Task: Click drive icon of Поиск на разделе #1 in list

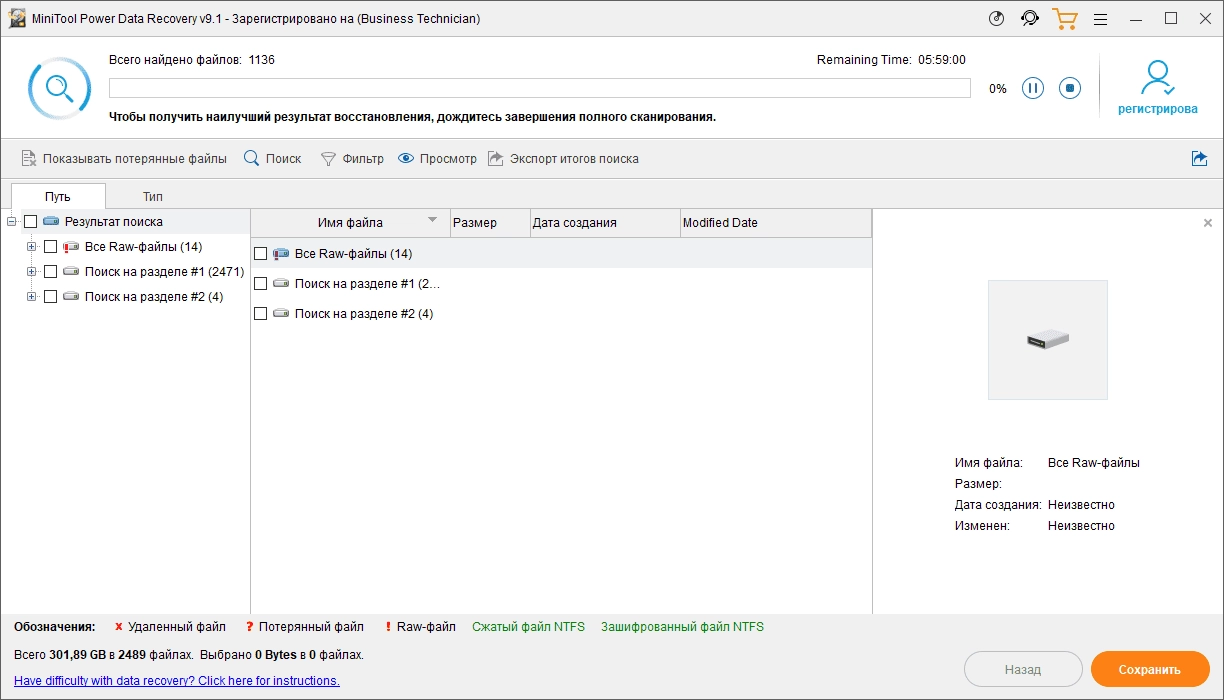Action: pyautogui.click(x=281, y=284)
